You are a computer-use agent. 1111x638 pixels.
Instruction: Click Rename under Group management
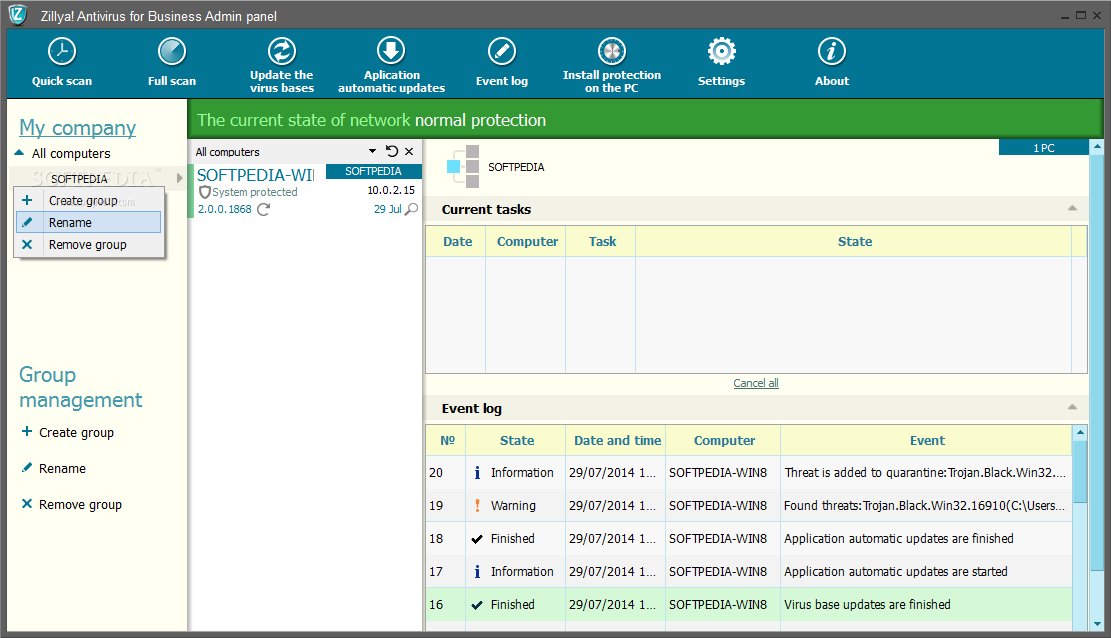pos(62,469)
